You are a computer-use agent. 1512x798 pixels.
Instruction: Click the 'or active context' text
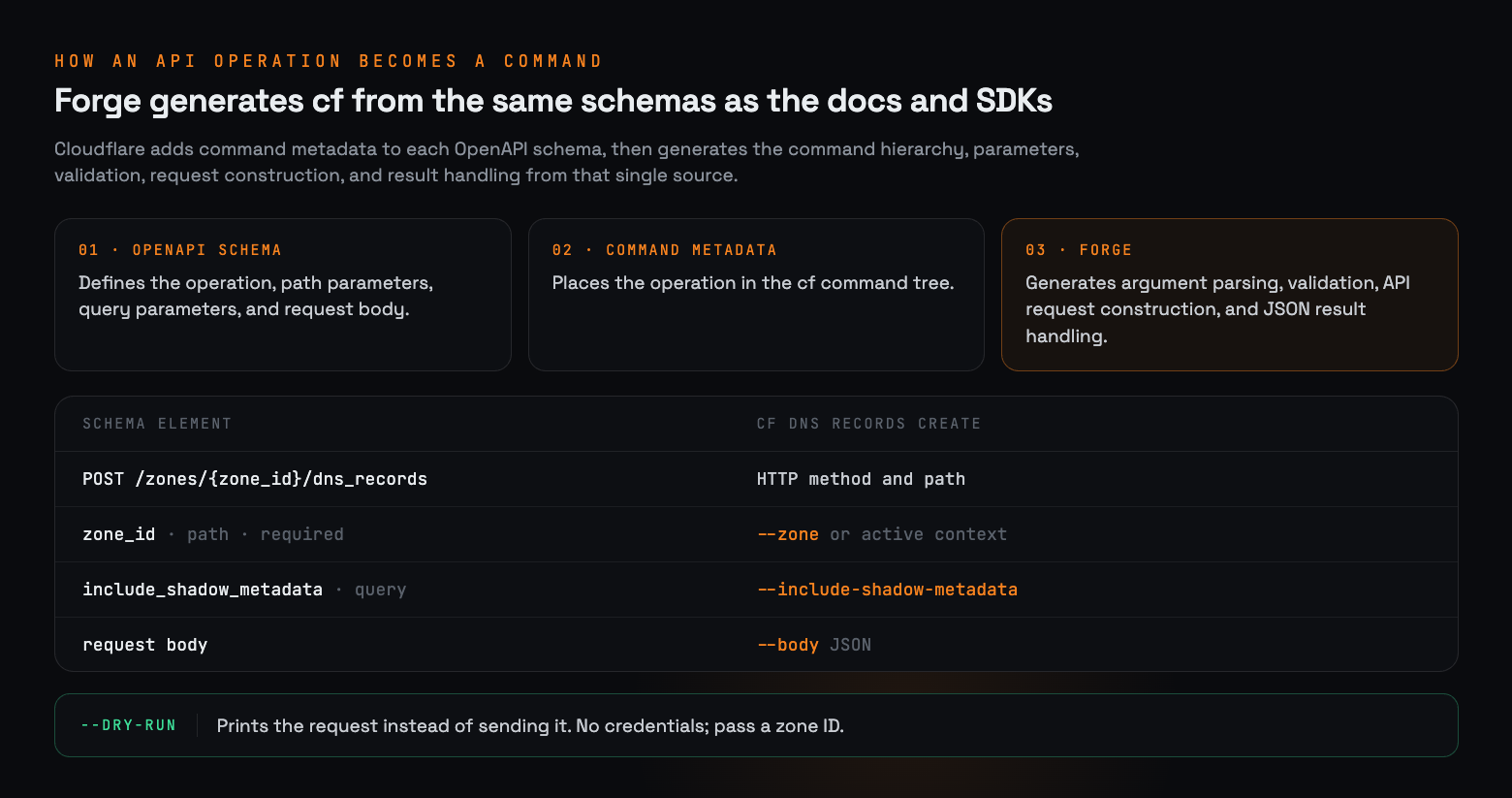pos(918,534)
